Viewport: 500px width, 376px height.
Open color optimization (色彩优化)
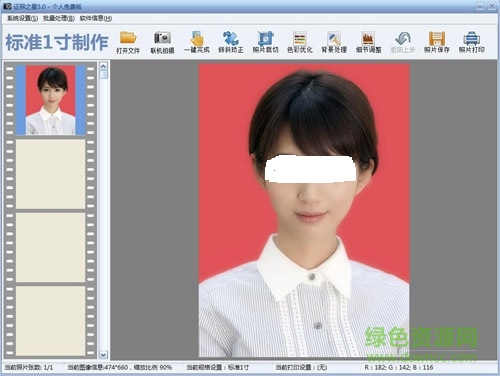[x=300, y=42]
